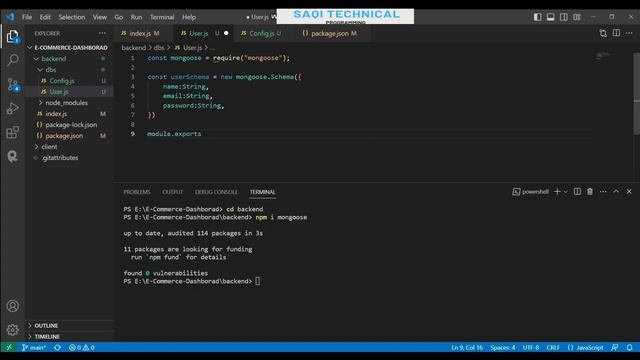640x360 pixels.
Task: Open the Search view in activity bar
Action: [13, 60]
